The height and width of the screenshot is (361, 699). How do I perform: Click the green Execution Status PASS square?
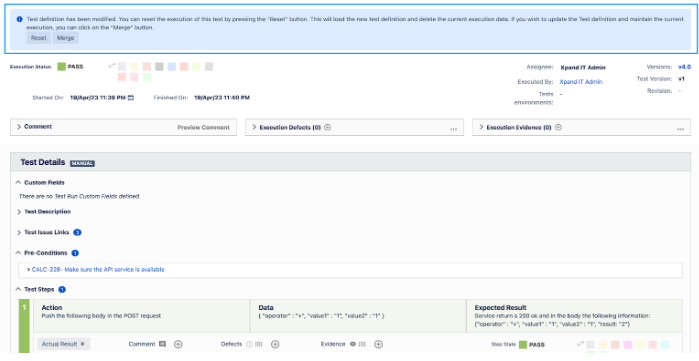click(x=62, y=67)
